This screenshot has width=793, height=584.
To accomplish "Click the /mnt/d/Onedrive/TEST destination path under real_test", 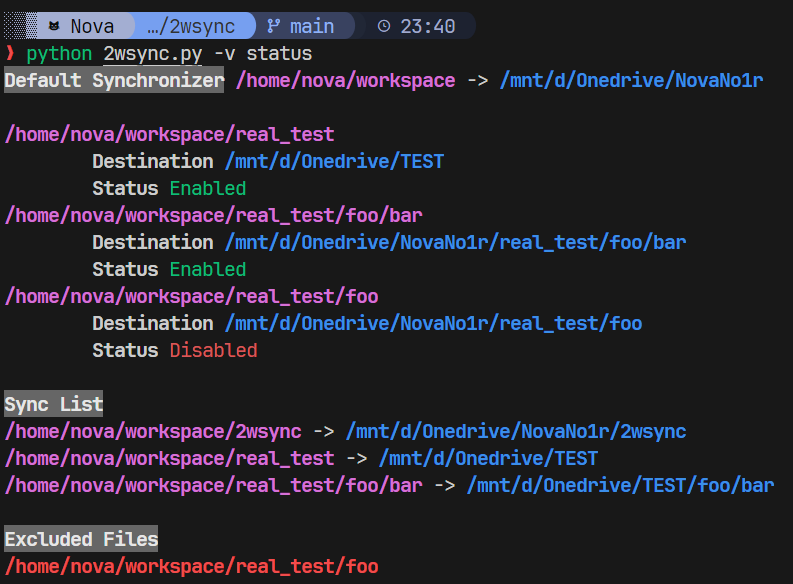I will [x=334, y=162].
